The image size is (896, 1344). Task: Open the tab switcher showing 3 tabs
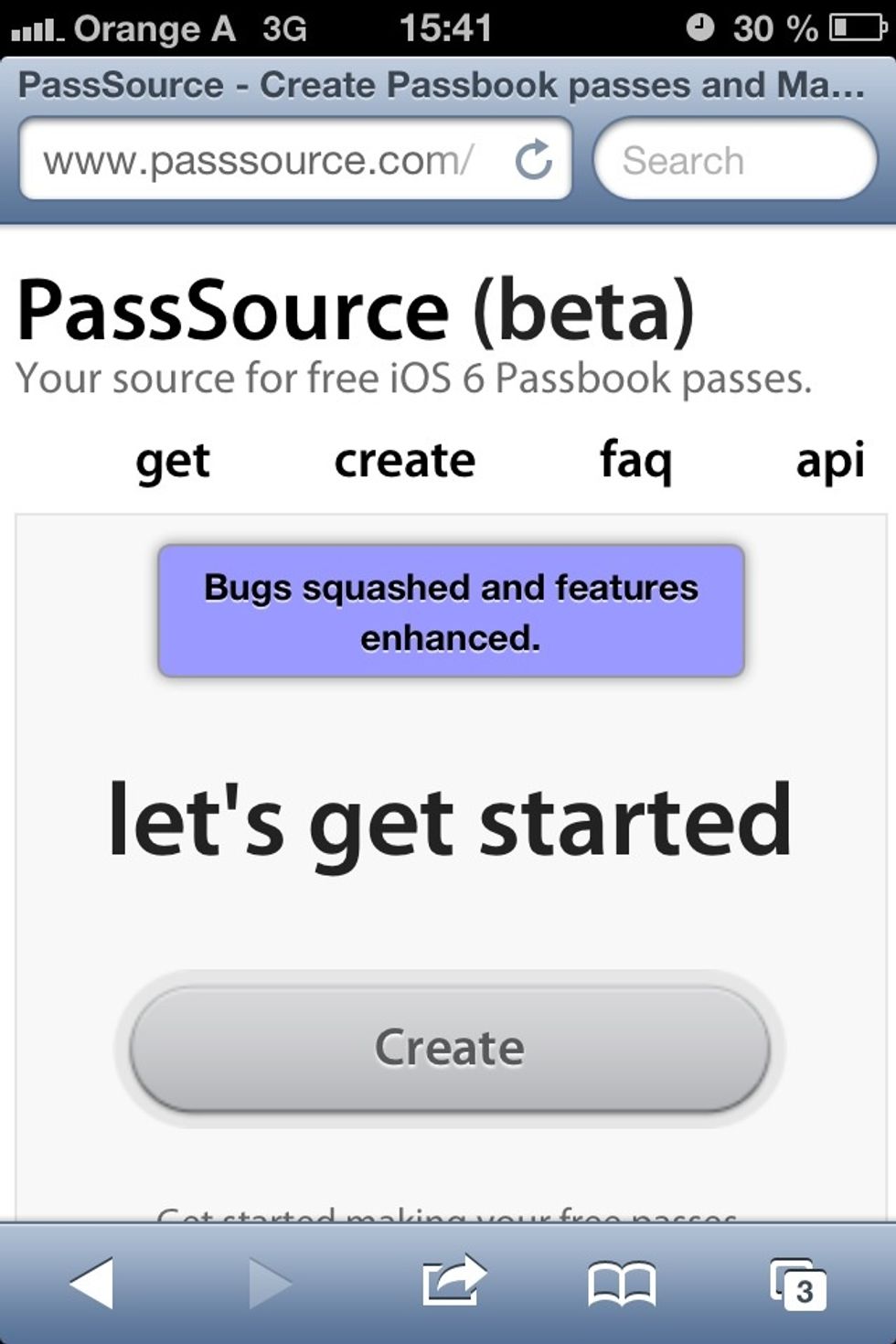pyautogui.click(x=797, y=1284)
